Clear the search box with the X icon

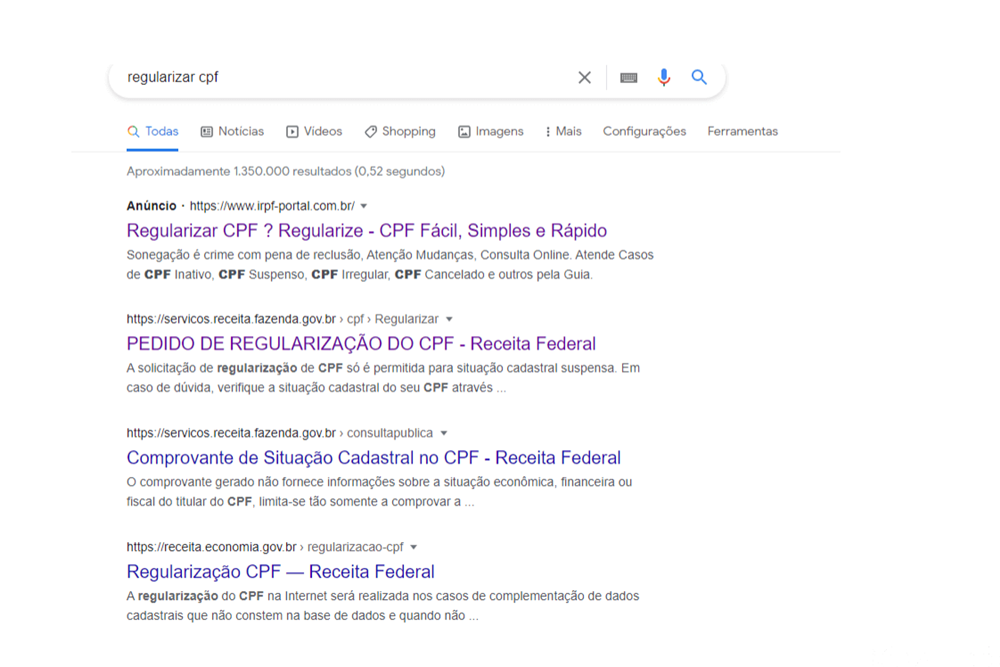click(x=584, y=78)
